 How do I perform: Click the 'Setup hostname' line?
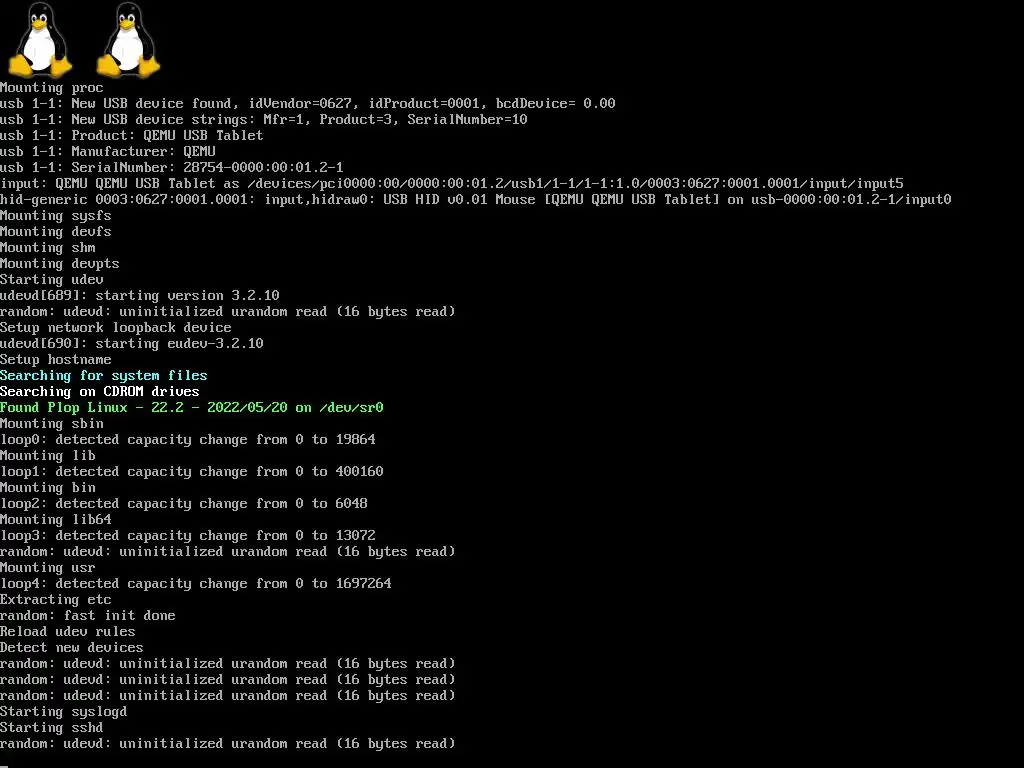pos(56,359)
